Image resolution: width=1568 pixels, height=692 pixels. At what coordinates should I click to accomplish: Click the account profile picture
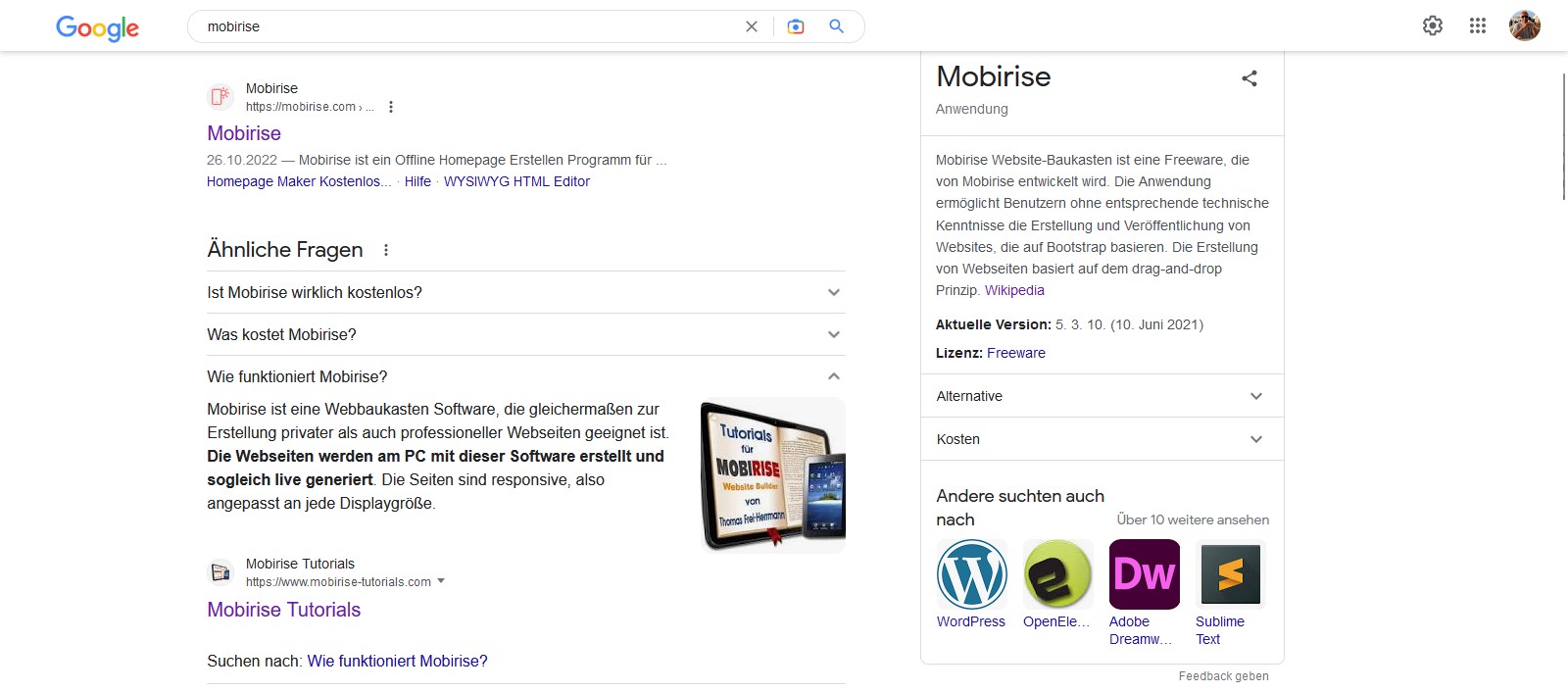[1525, 25]
